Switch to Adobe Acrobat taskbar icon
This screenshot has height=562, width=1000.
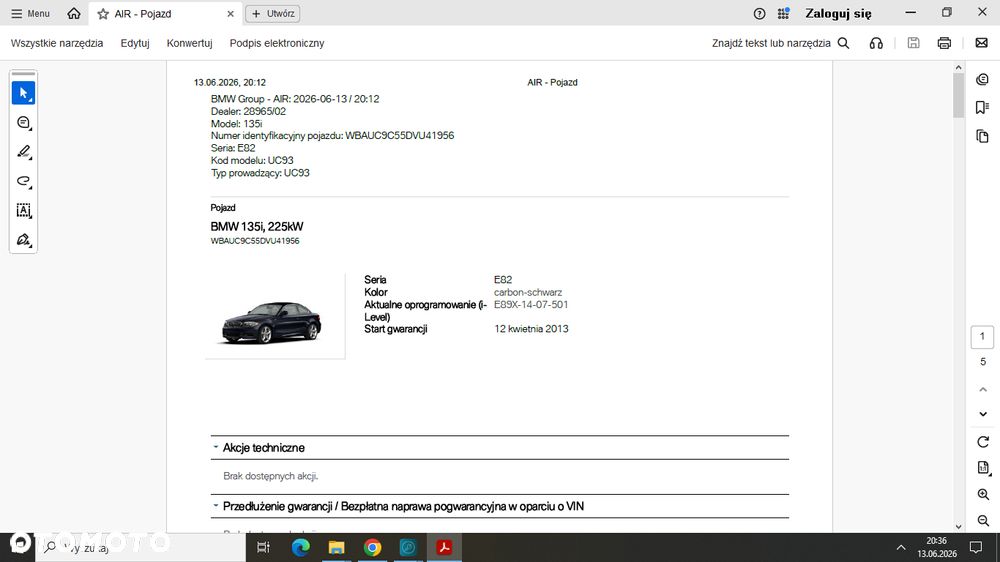coord(444,547)
